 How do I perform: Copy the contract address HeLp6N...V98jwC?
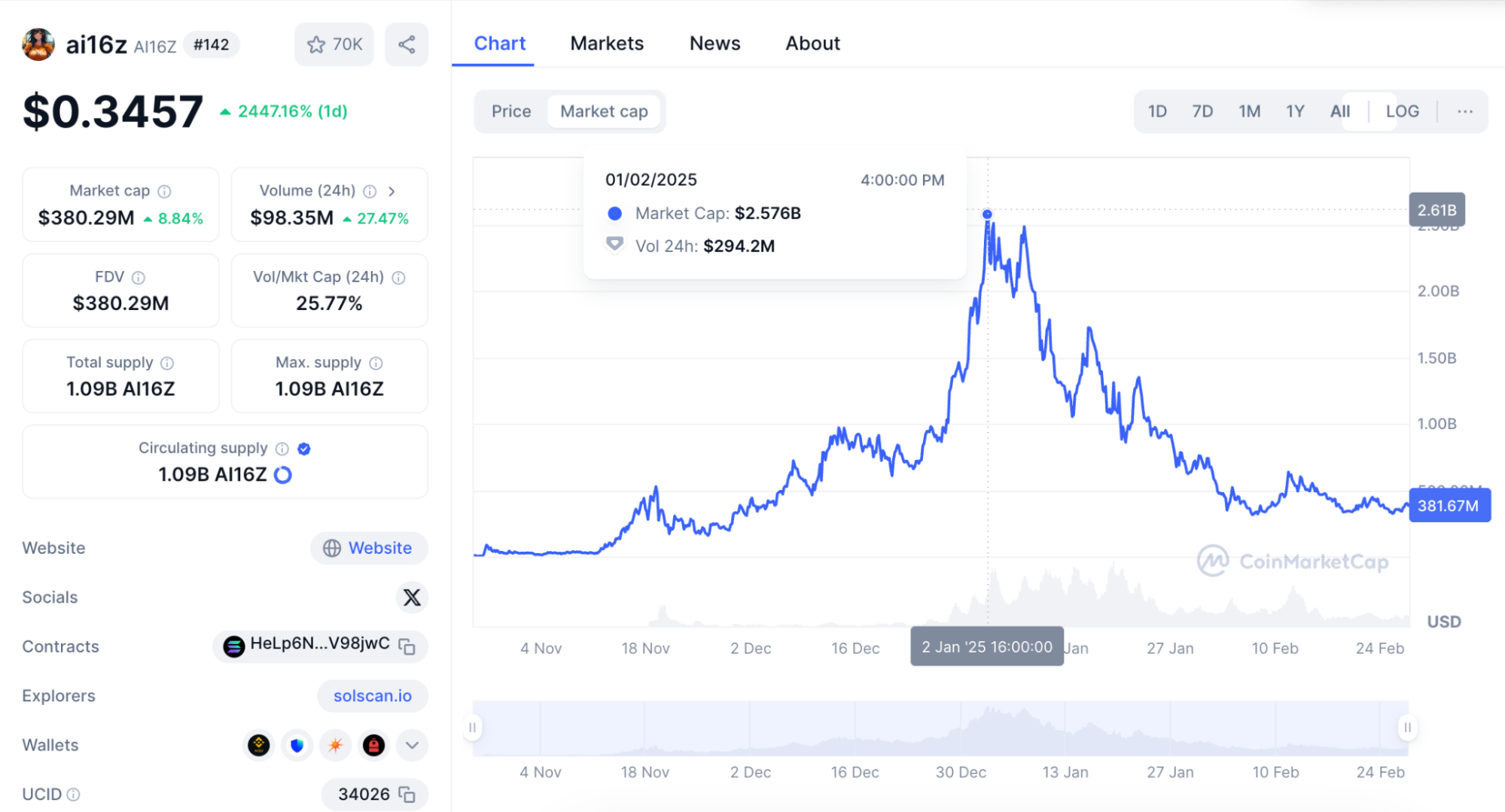(x=407, y=646)
